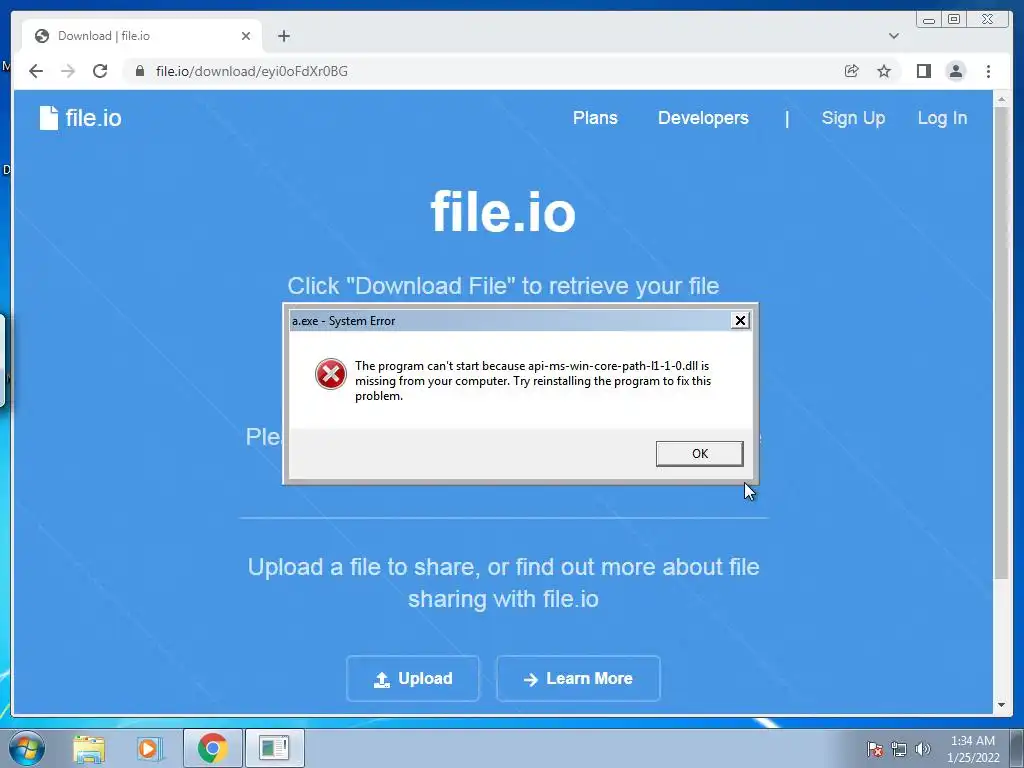Click the page scrollbar down arrow
Viewport: 1024px width, 768px height.
(1001, 705)
